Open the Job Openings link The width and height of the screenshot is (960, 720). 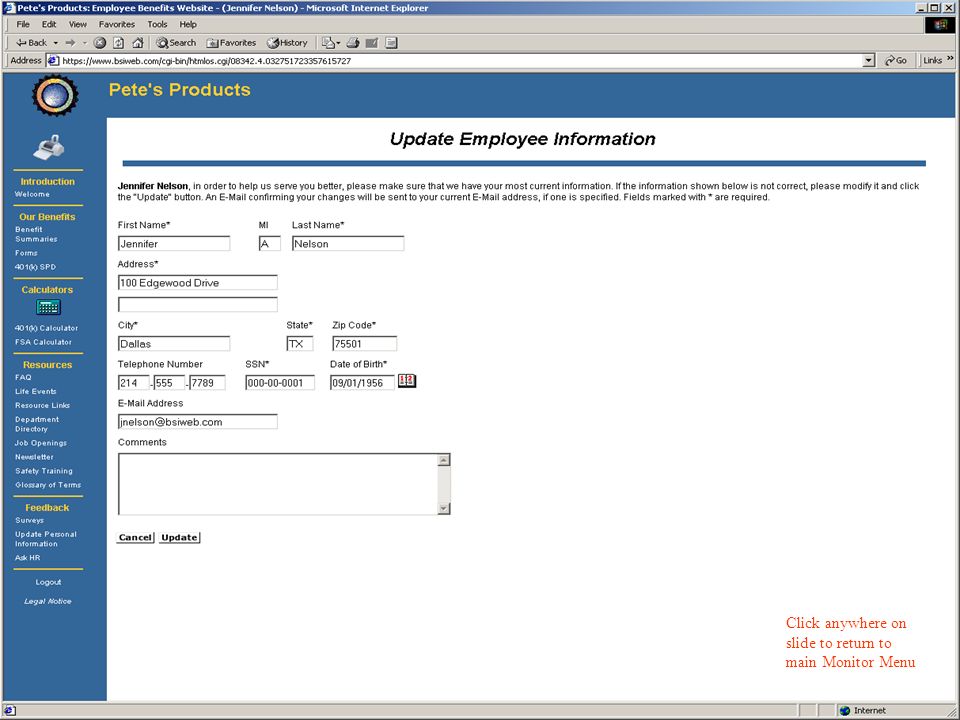click(41, 443)
